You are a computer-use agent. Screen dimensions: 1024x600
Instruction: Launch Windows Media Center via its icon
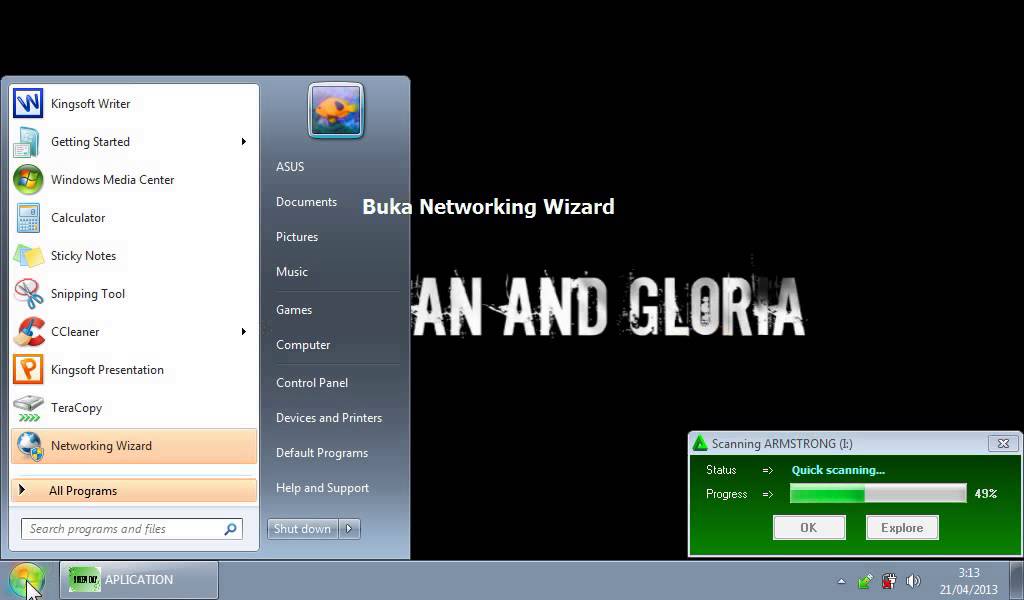click(x=28, y=180)
